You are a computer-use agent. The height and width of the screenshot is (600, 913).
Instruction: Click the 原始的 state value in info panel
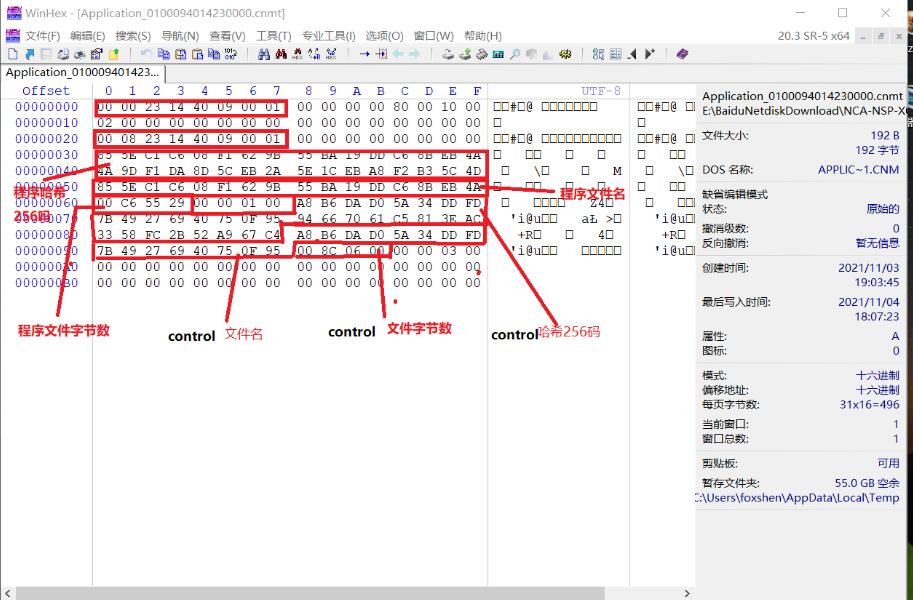click(x=882, y=209)
